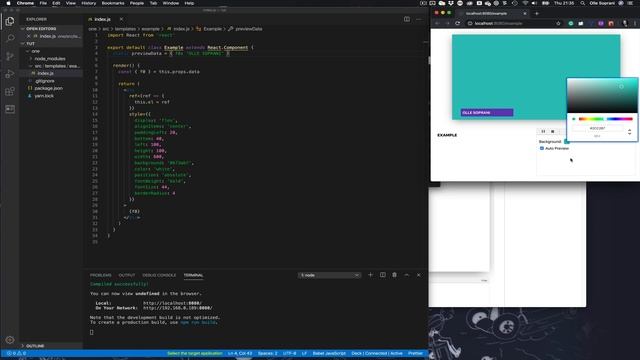Viewport: 640px width, 360px height.
Task: Click the Background color swatch
Action: (567, 142)
